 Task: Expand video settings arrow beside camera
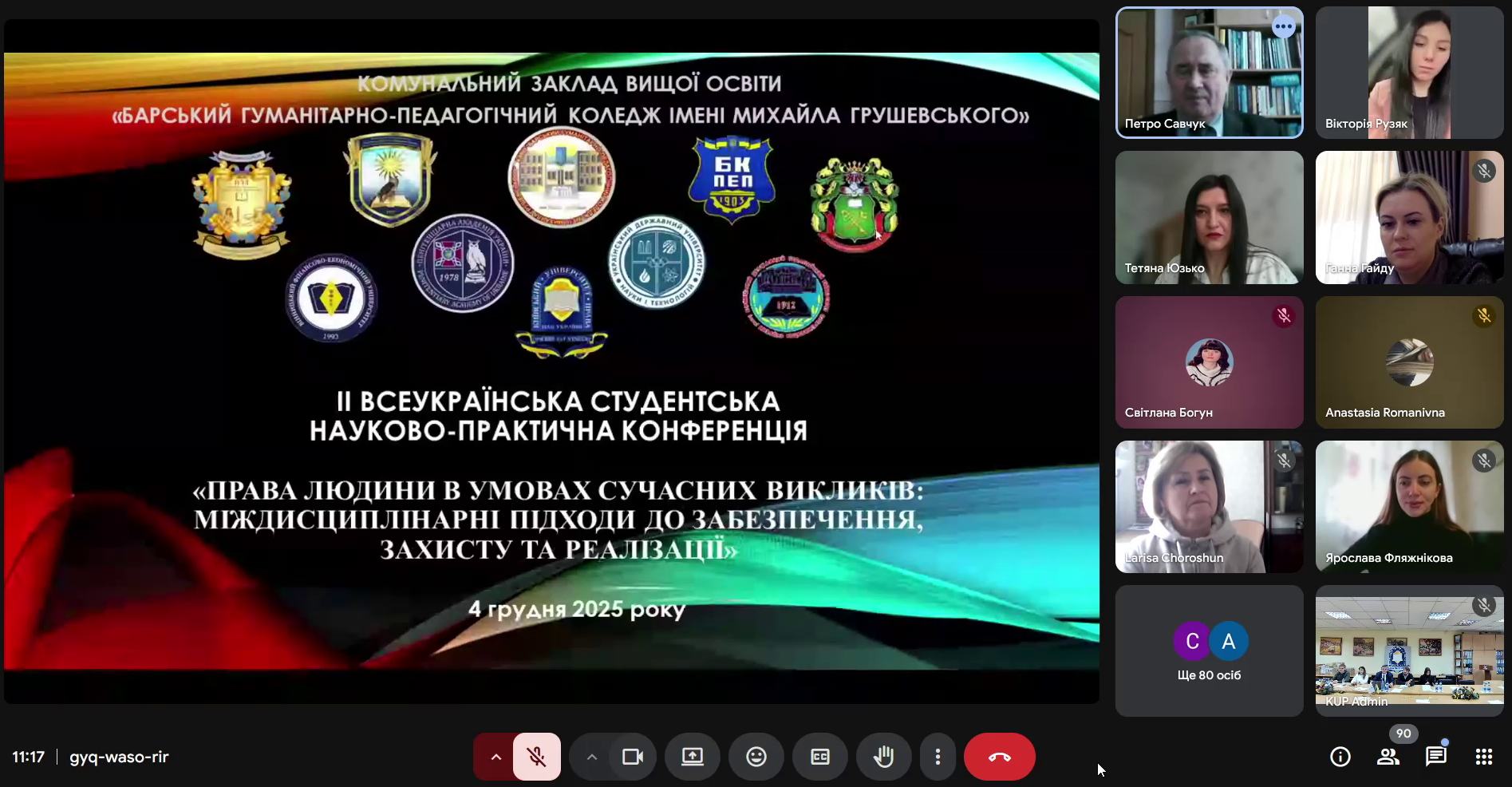click(x=591, y=757)
